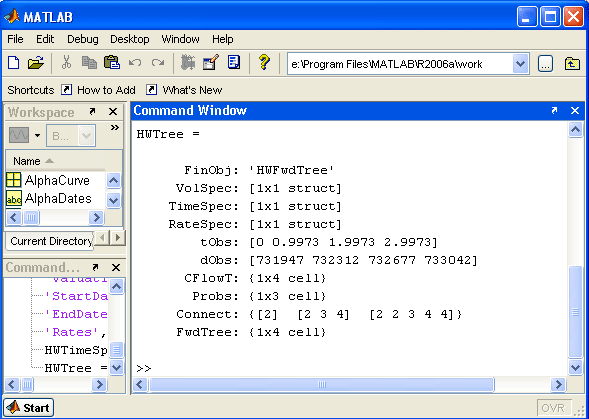Open the Edit menu
Screen dimensions: 589x419
[45, 39]
